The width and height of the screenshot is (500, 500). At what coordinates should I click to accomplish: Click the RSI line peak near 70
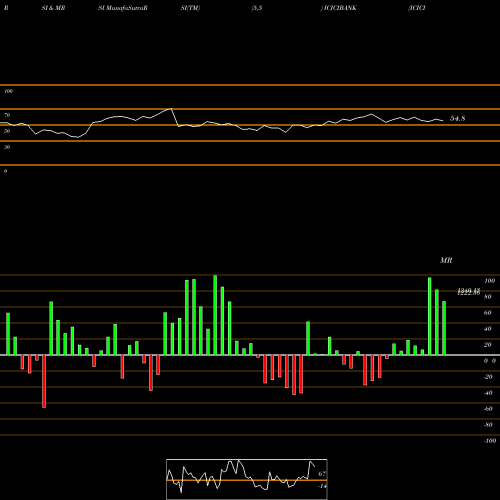click(x=171, y=109)
